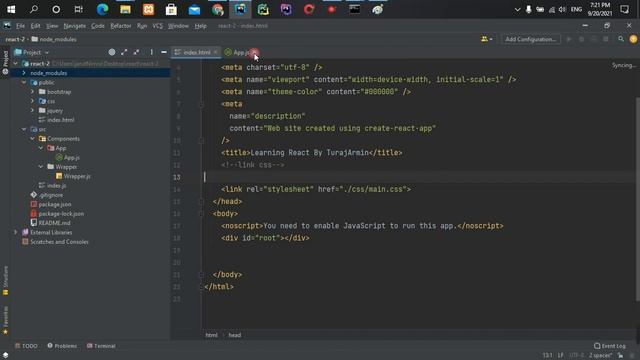Image resolution: width=640 pixels, height=360 pixels.
Task: Open File Explorer from the taskbar
Action: pyautogui.click(x=125, y=9)
